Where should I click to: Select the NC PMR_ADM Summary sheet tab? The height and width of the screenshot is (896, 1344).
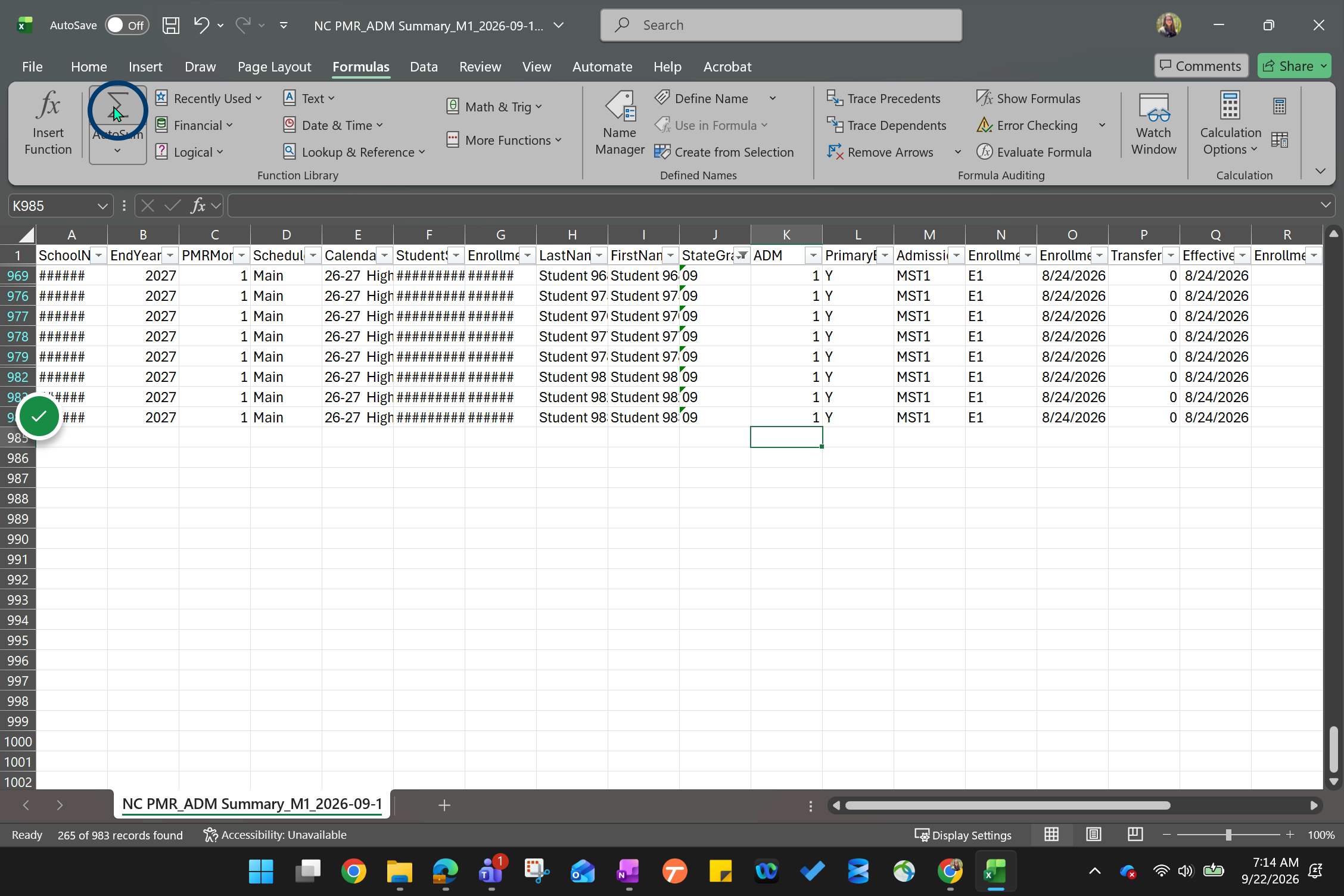click(252, 804)
